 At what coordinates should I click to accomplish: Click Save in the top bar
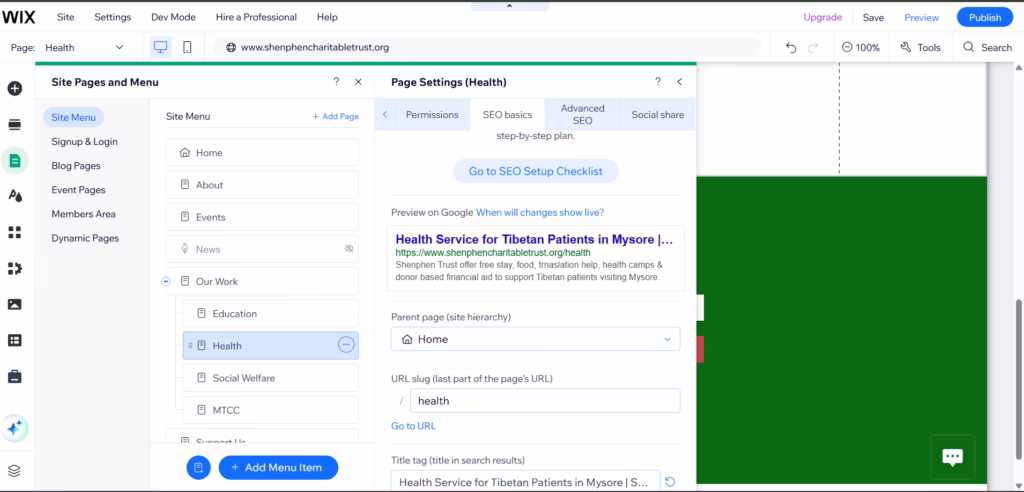(873, 18)
